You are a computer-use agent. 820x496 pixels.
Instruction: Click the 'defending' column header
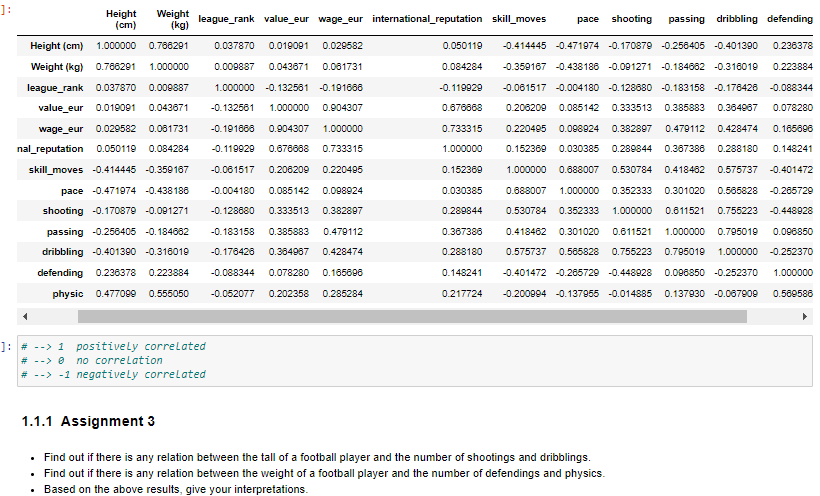pos(790,19)
